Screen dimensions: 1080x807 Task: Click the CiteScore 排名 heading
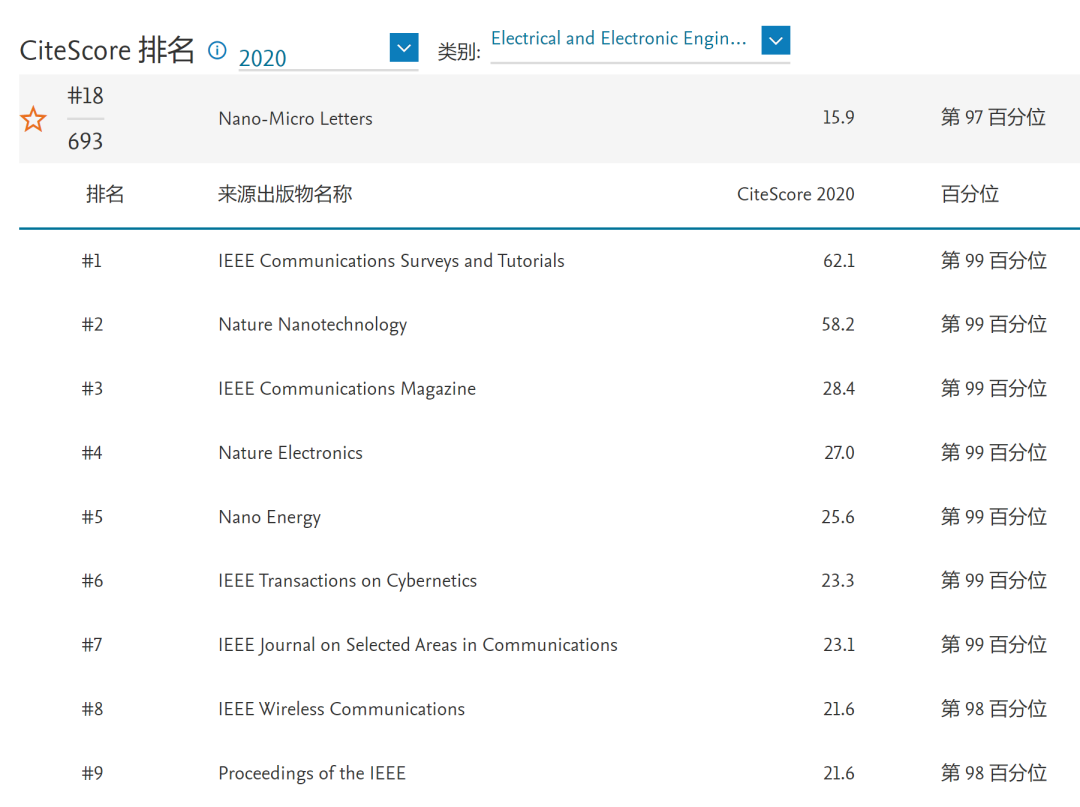point(107,50)
